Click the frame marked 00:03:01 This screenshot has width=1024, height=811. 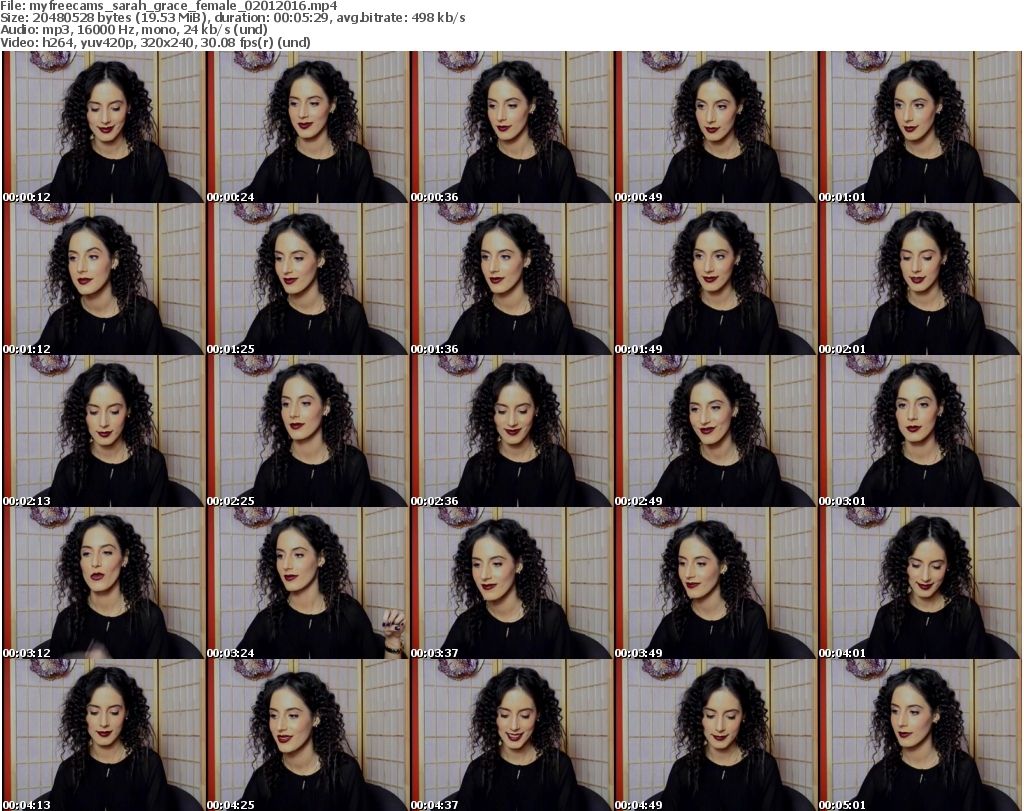919,432
